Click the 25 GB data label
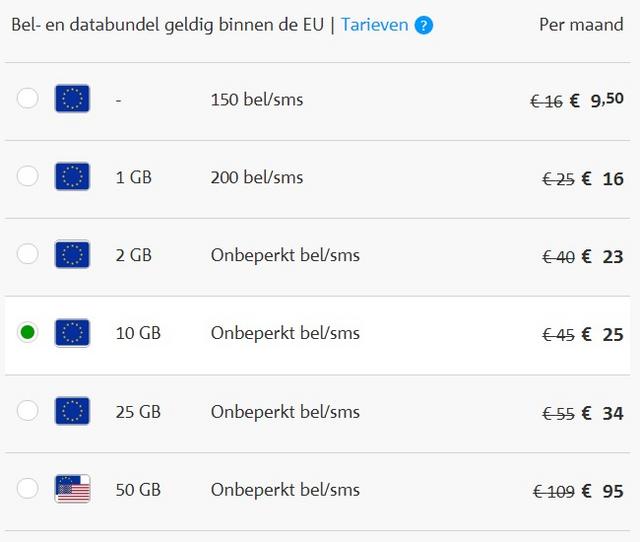The image size is (640, 542). [x=138, y=411]
